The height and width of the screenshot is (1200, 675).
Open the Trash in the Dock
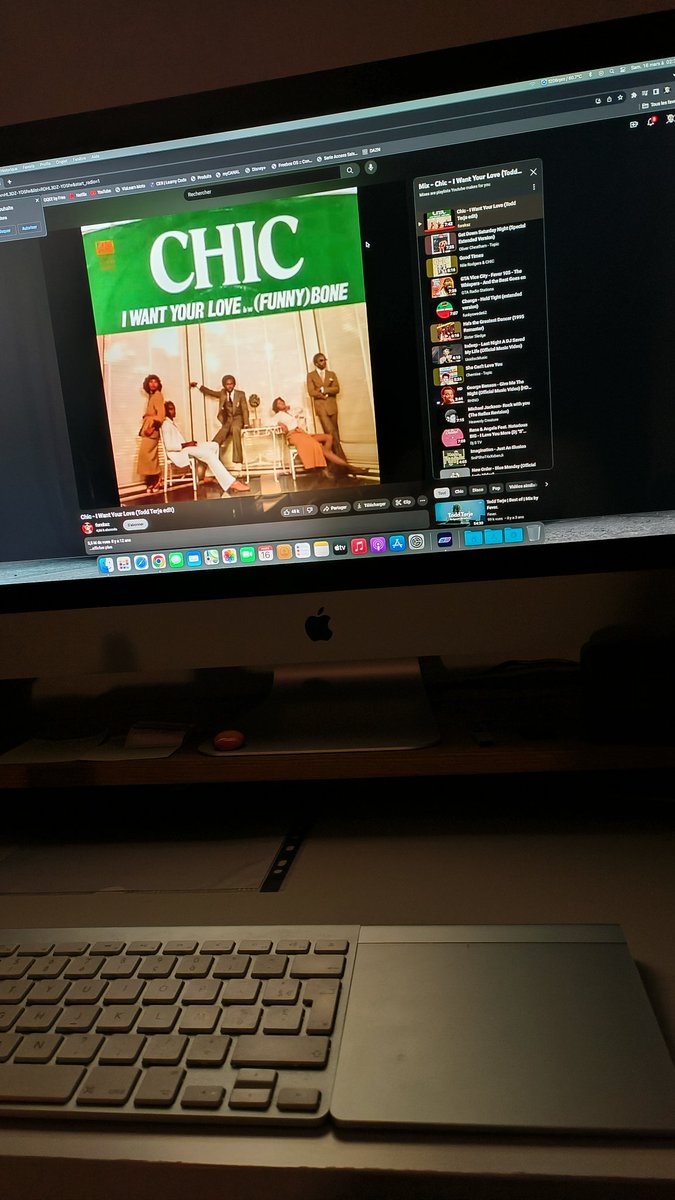point(534,533)
